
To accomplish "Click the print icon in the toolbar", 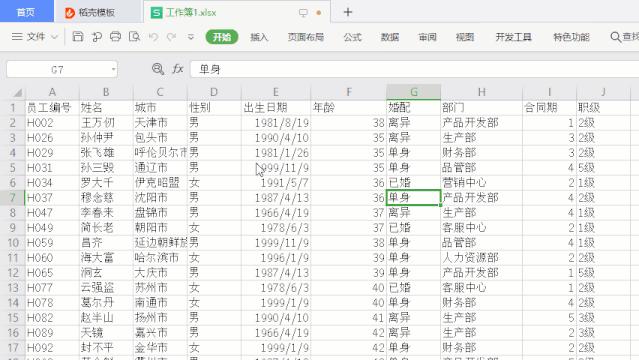I will pyautogui.click(x=115, y=37).
